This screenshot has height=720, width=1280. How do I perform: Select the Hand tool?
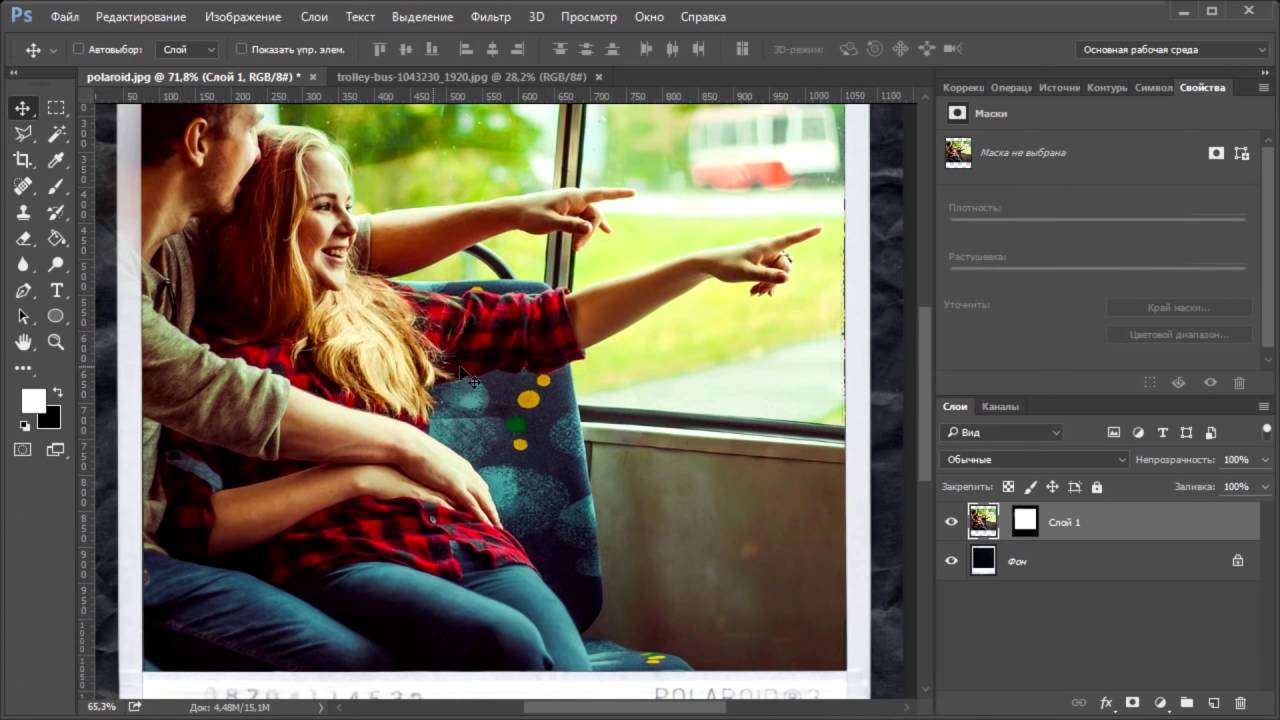(22, 342)
